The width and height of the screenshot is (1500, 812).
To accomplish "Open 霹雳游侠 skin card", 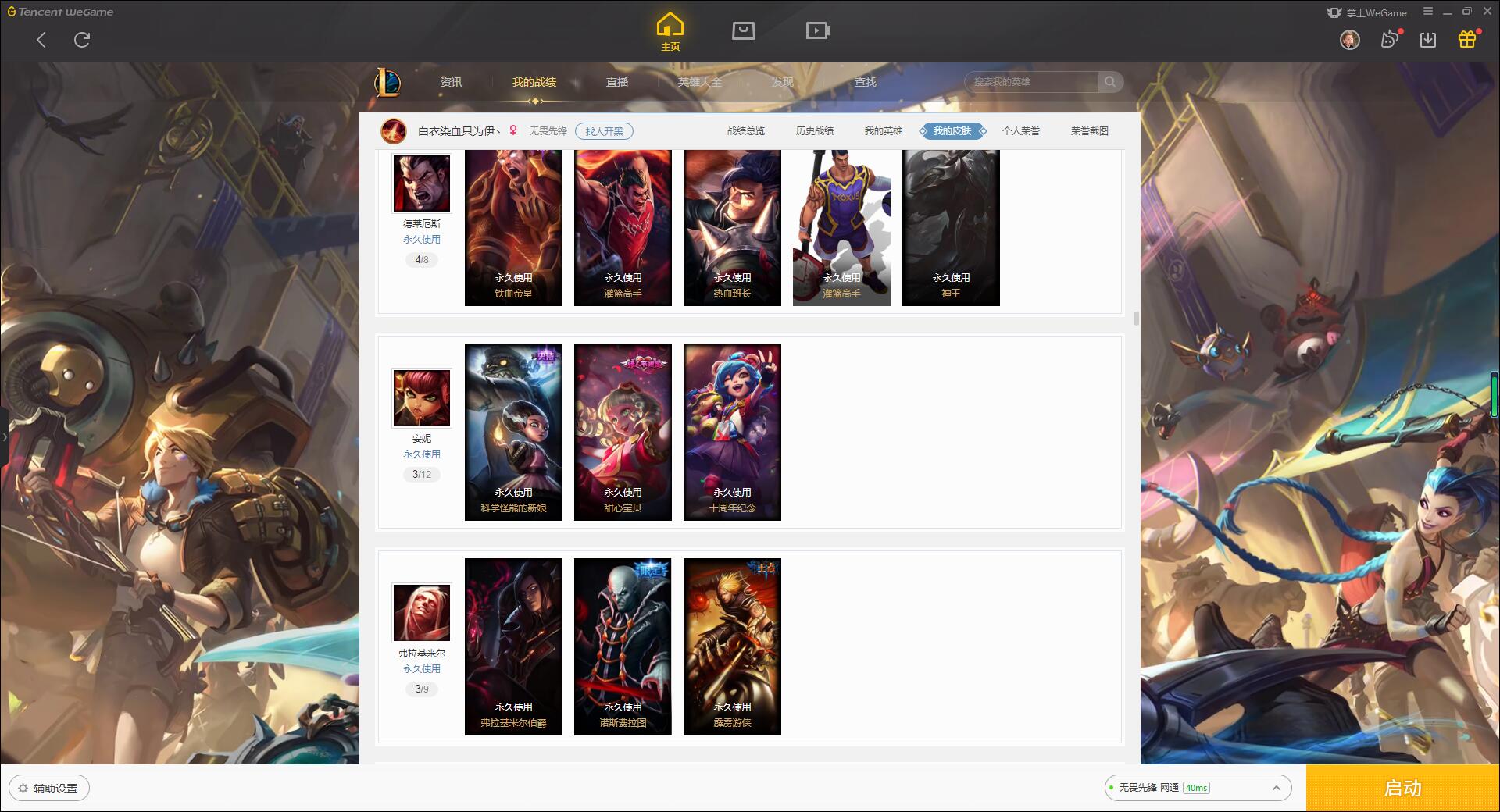I will click(x=732, y=646).
